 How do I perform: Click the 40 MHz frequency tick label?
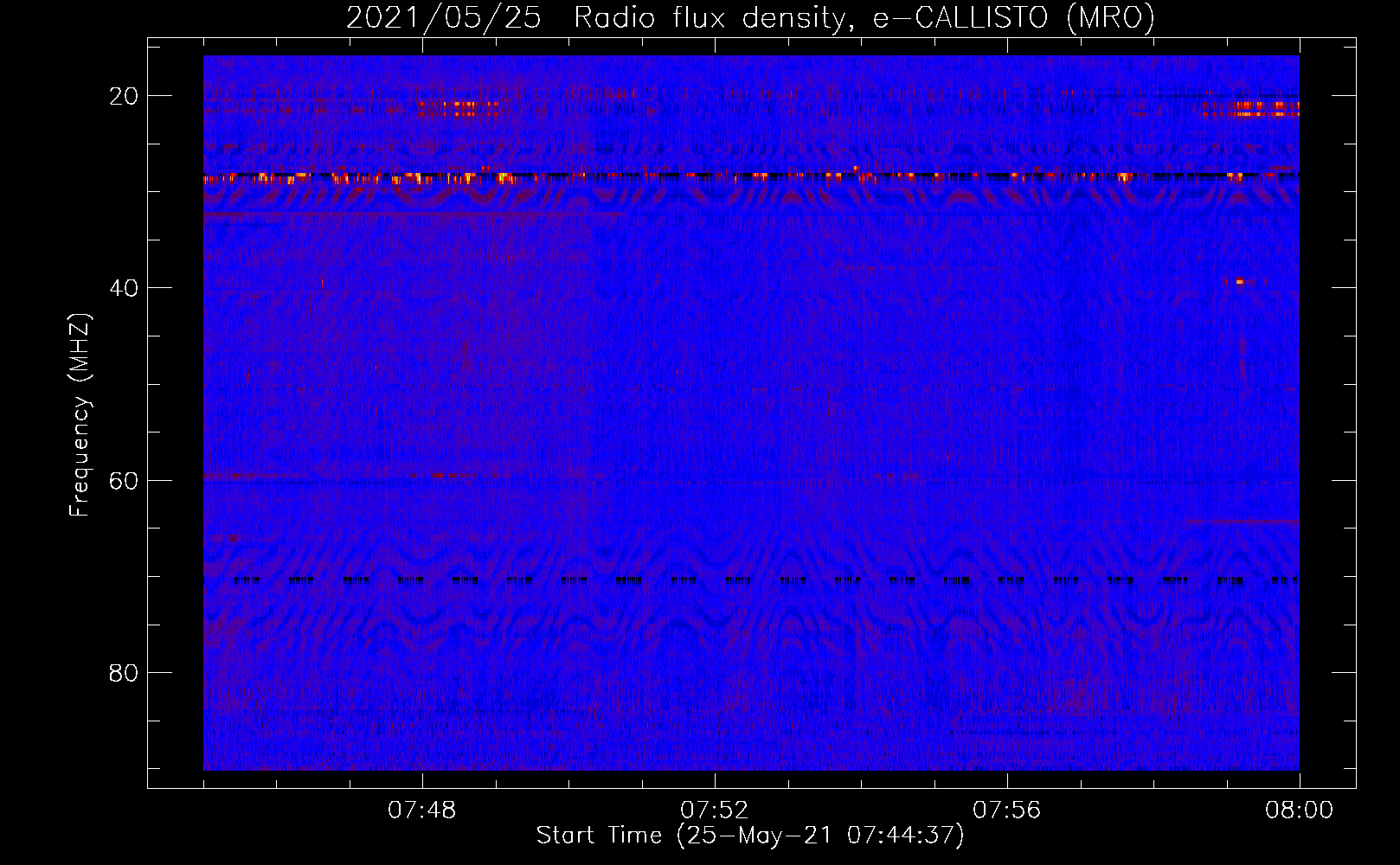click(124, 288)
